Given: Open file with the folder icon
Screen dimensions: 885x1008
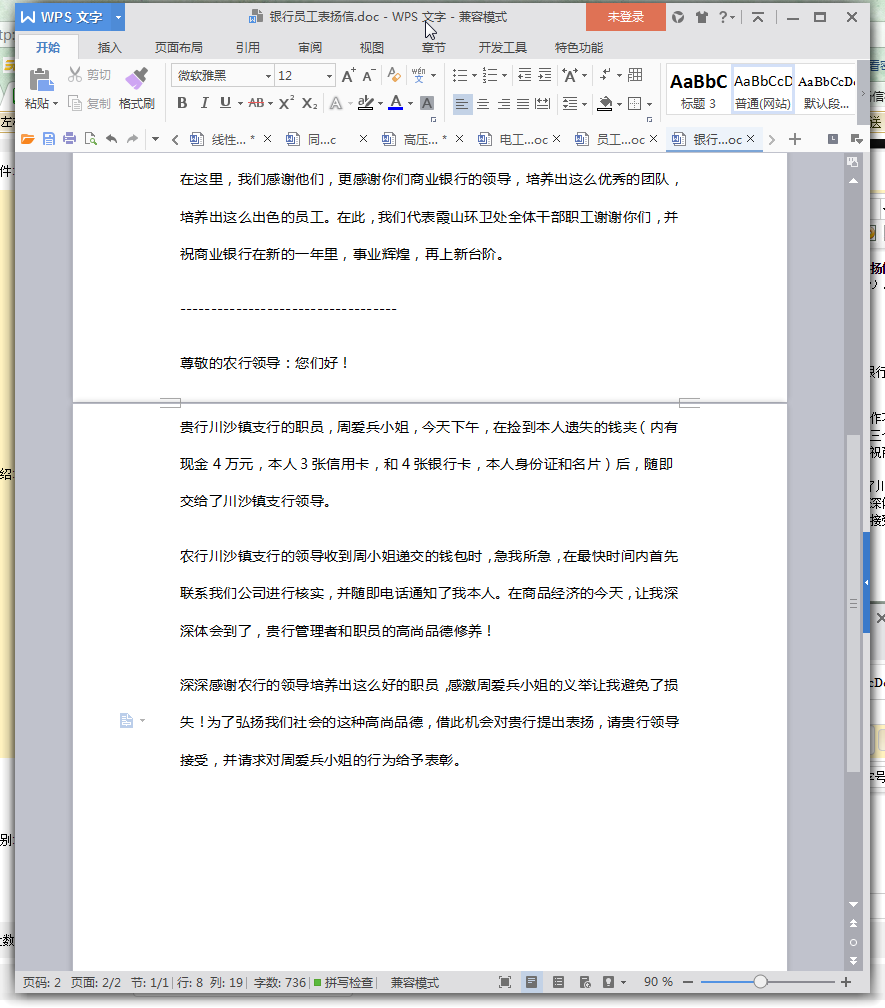Looking at the screenshot, I should 28,139.
